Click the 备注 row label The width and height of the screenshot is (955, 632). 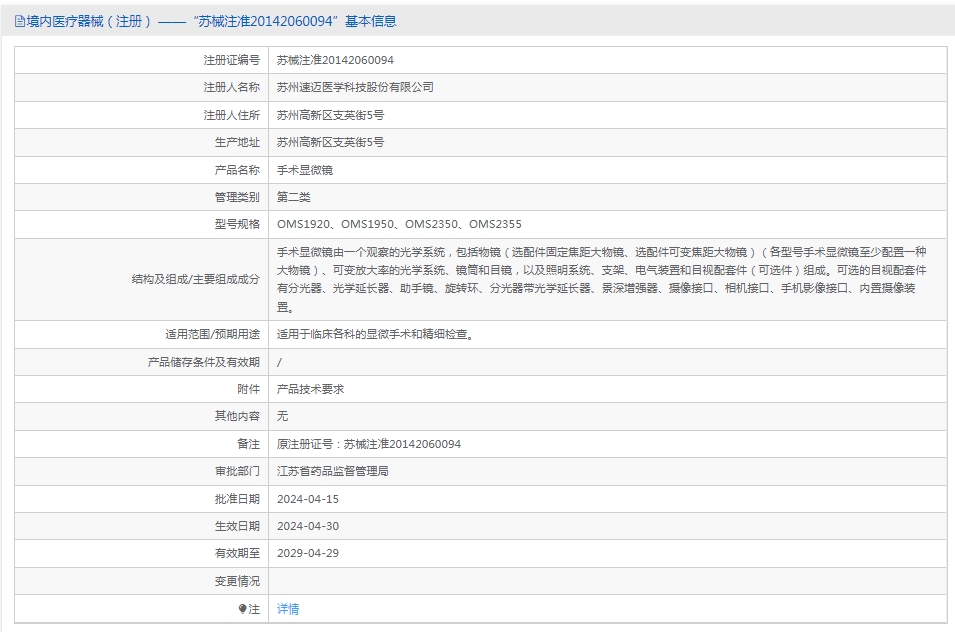click(248, 444)
